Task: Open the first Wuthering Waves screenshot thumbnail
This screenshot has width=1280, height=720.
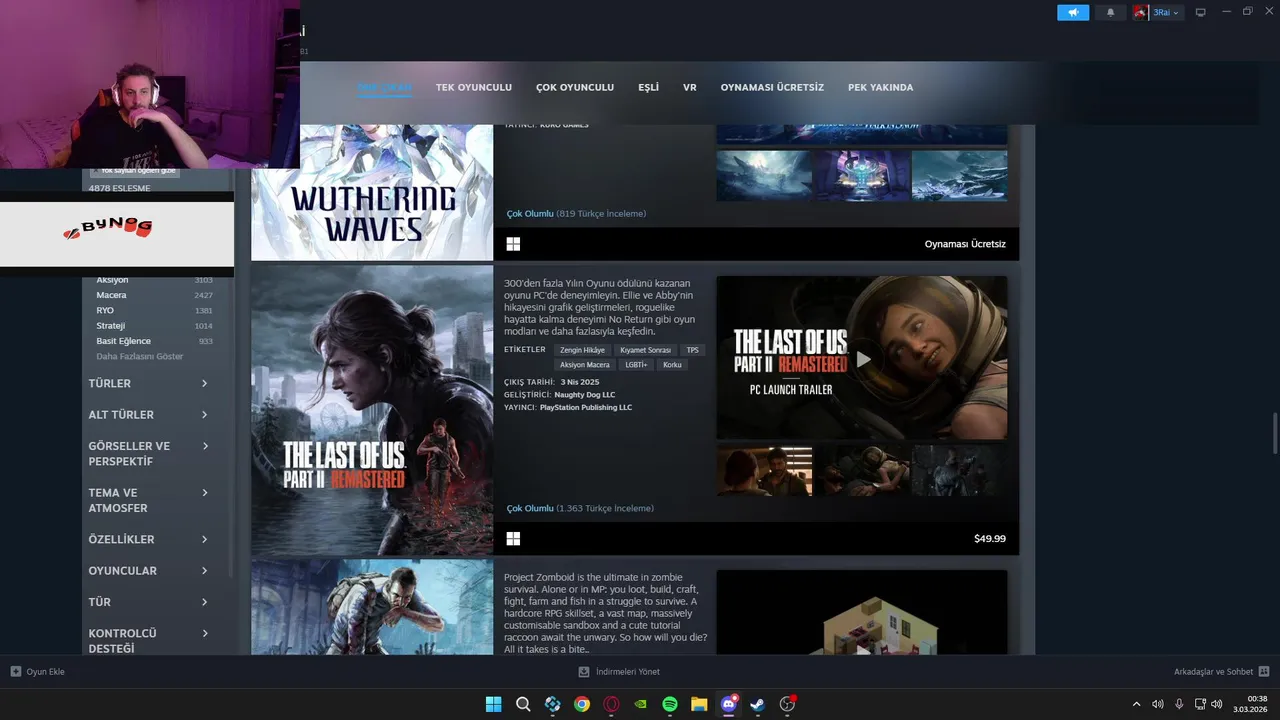Action: (x=764, y=176)
